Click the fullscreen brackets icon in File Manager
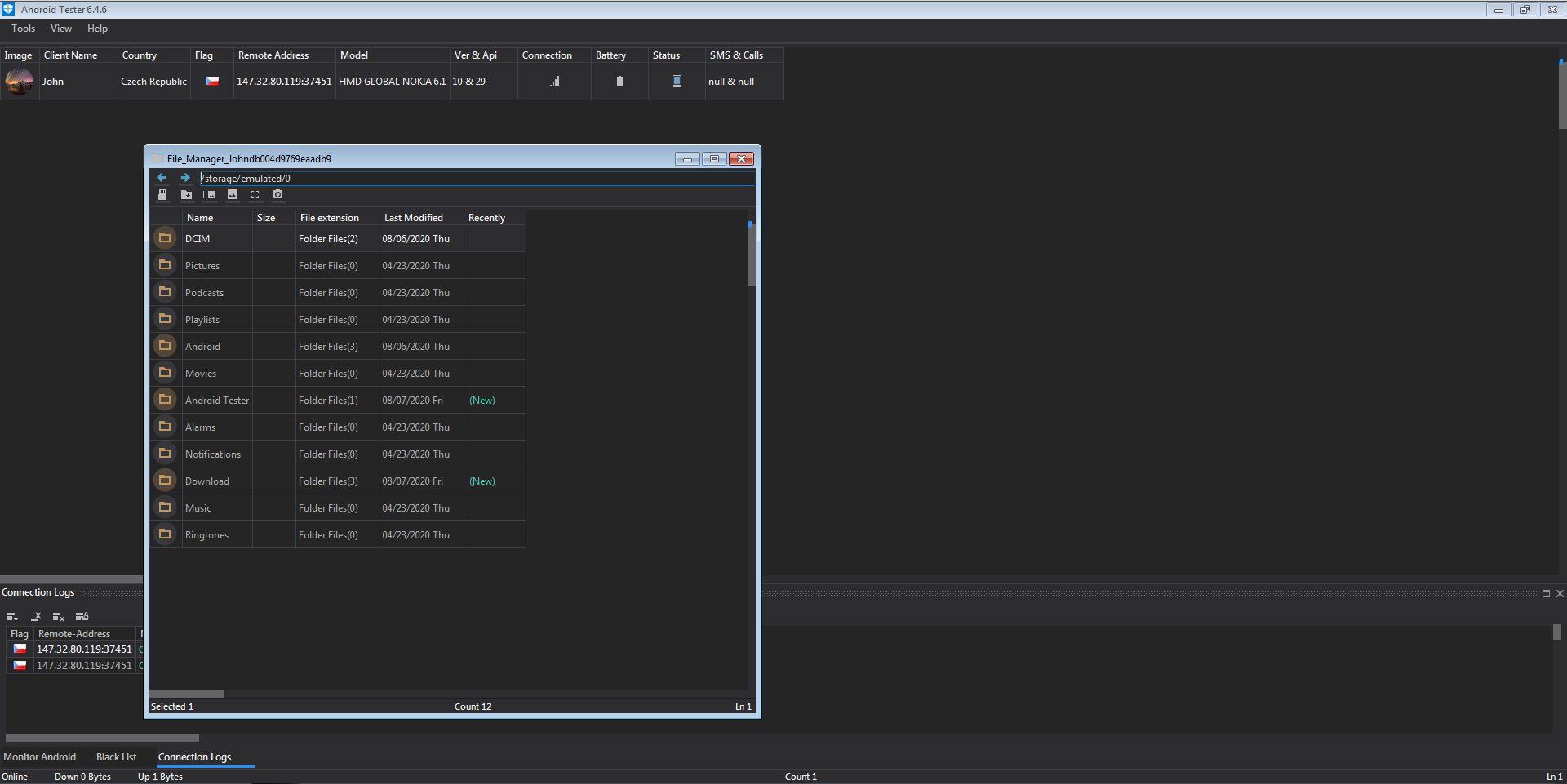The height and width of the screenshot is (784, 1567). (255, 195)
